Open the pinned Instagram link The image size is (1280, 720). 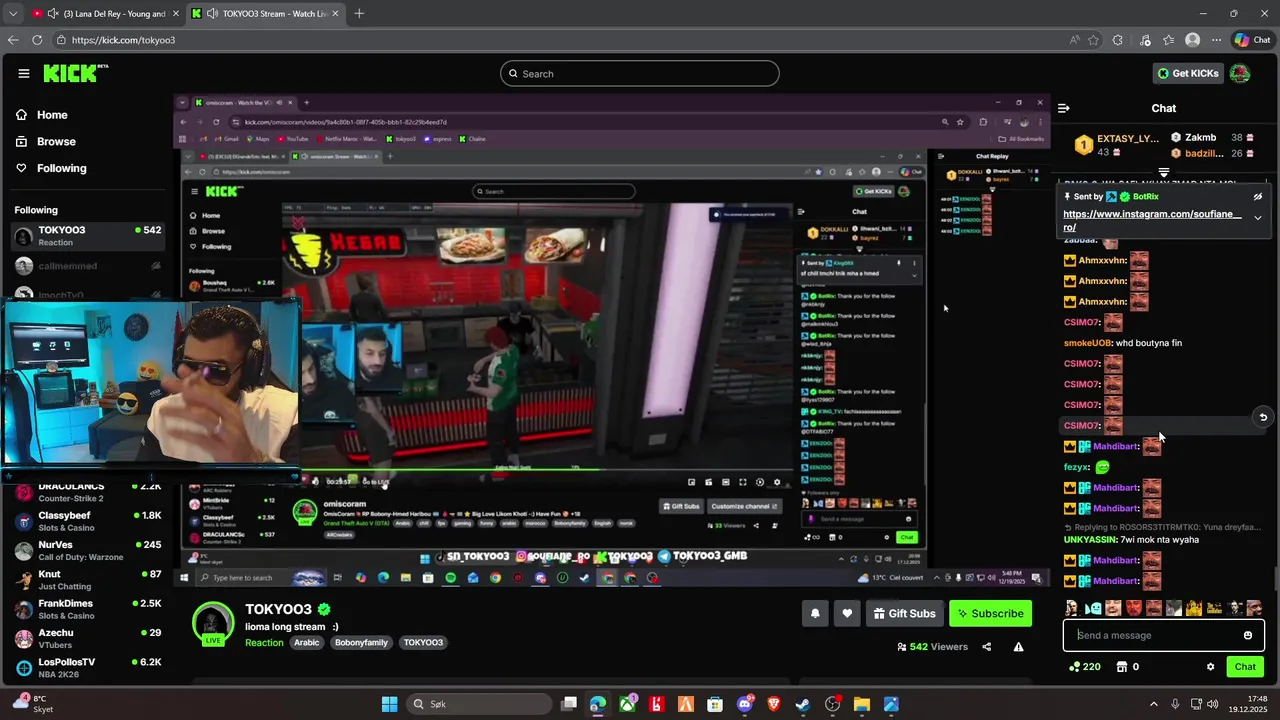coord(1152,221)
